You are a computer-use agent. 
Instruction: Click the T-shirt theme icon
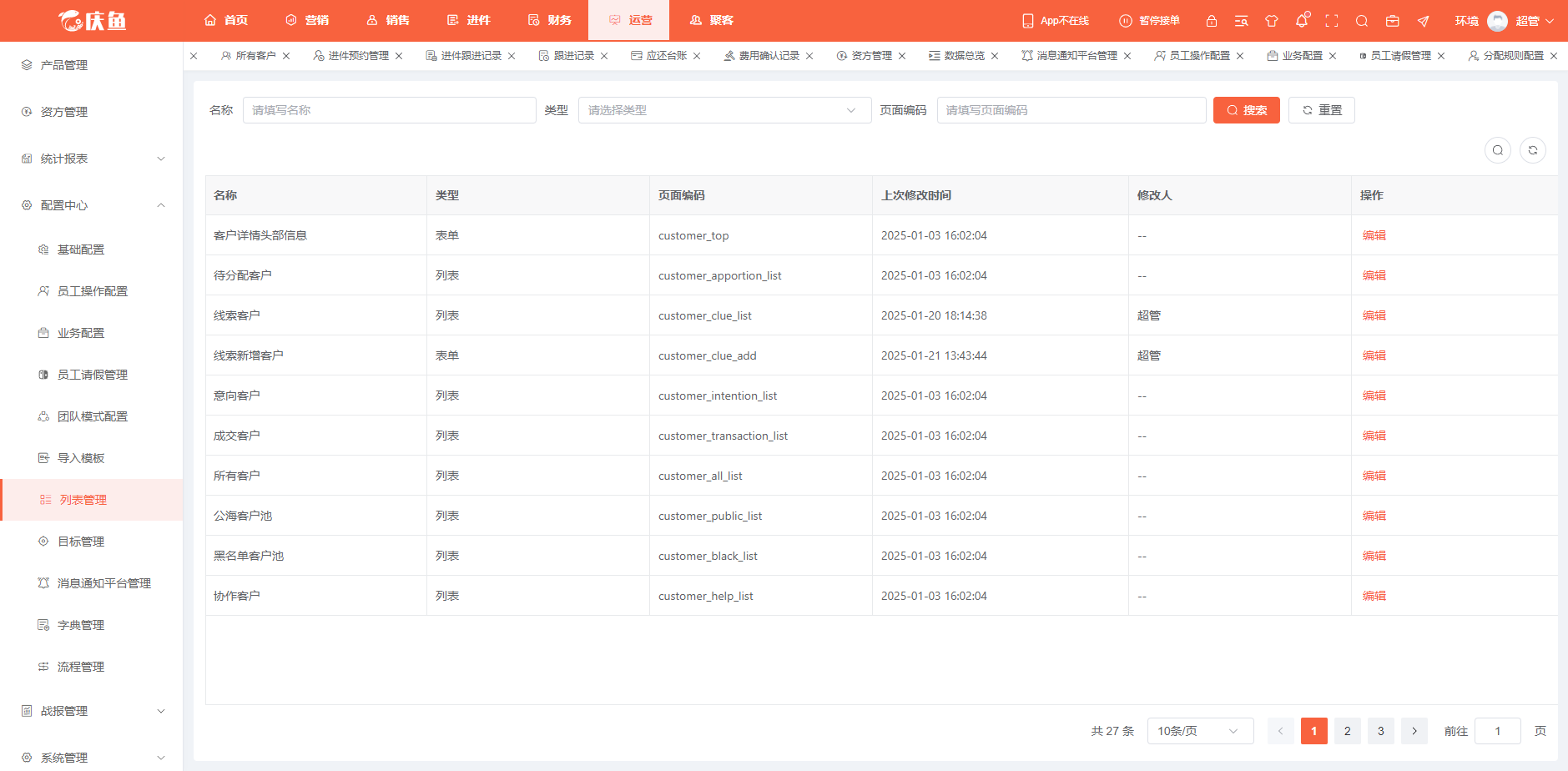[1271, 21]
